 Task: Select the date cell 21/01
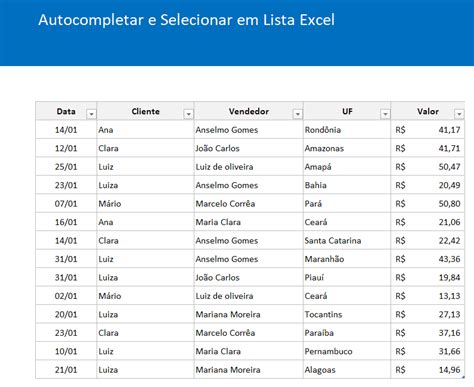(x=66, y=370)
